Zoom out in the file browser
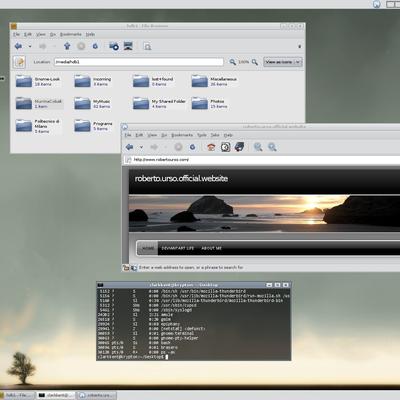This screenshot has width=400, height=400. [232, 62]
